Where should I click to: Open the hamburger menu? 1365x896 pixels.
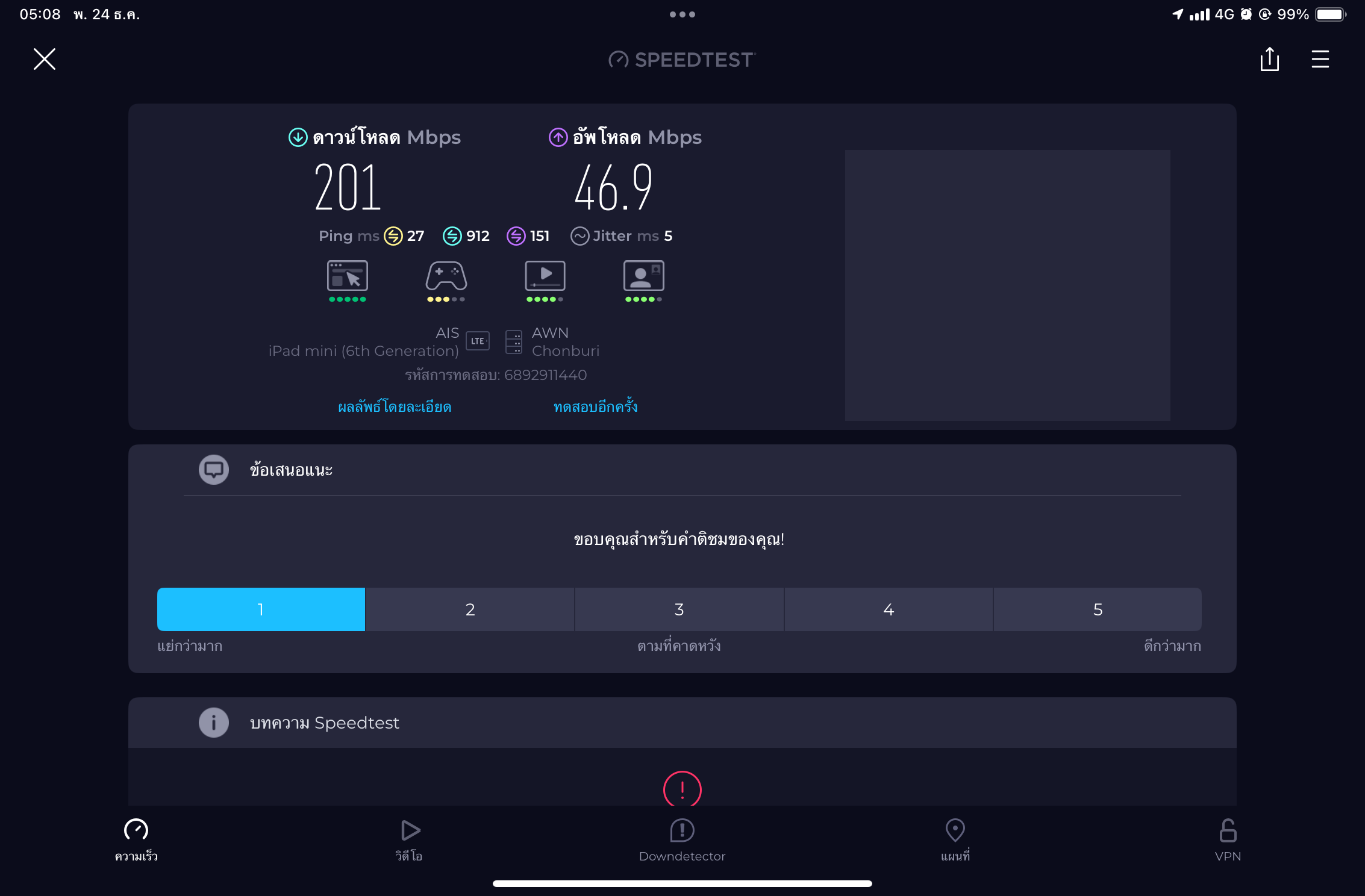click(x=1320, y=59)
